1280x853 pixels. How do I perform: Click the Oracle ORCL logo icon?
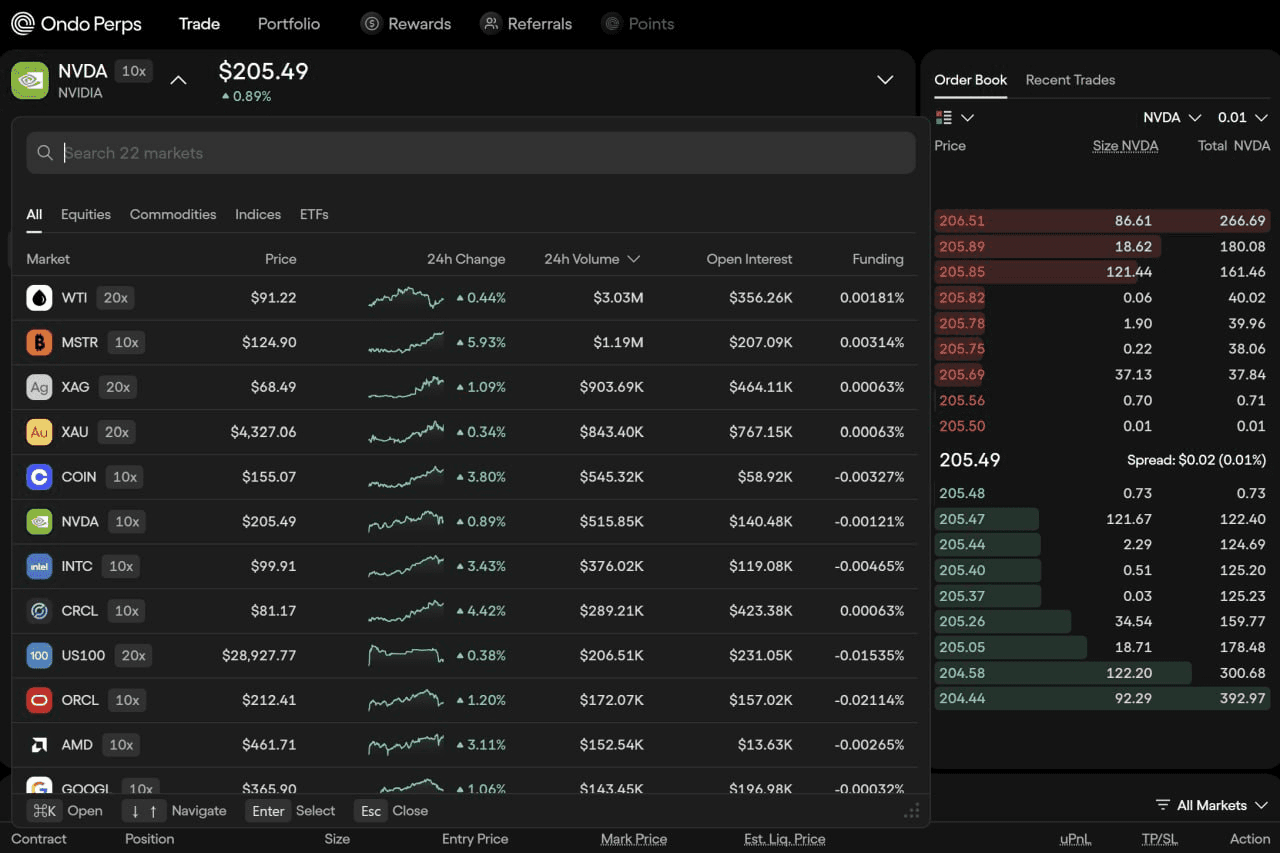pyautogui.click(x=39, y=700)
